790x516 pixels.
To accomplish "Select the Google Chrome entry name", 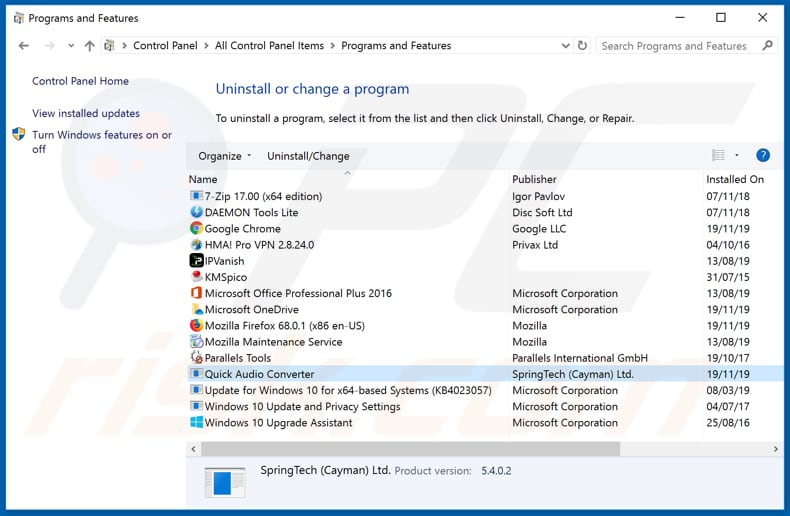I will pyautogui.click(x=242, y=228).
